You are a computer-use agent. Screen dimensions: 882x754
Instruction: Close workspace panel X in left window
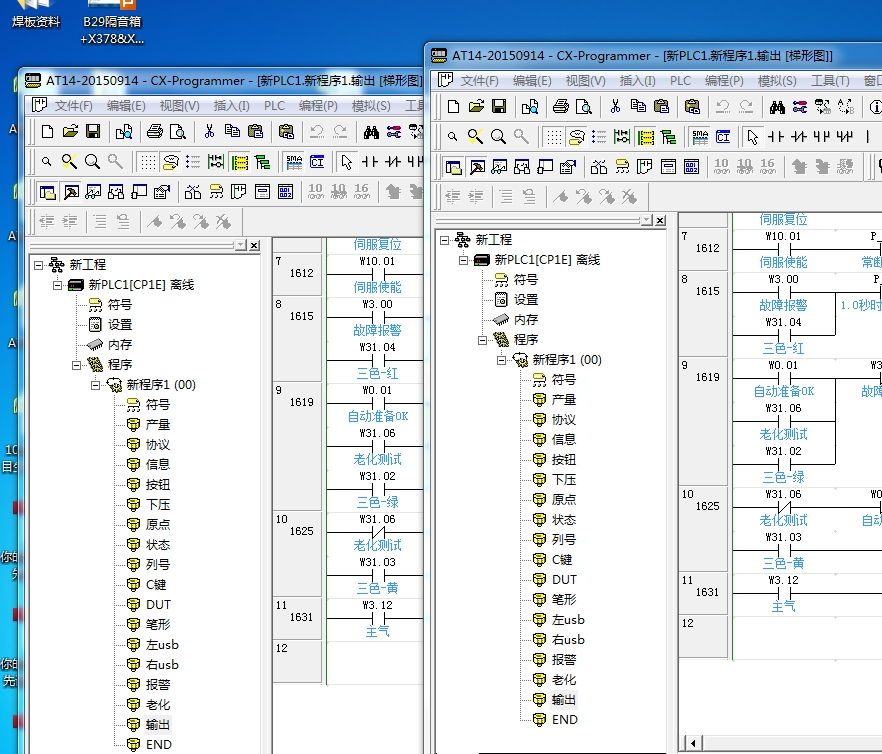point(254,245)
